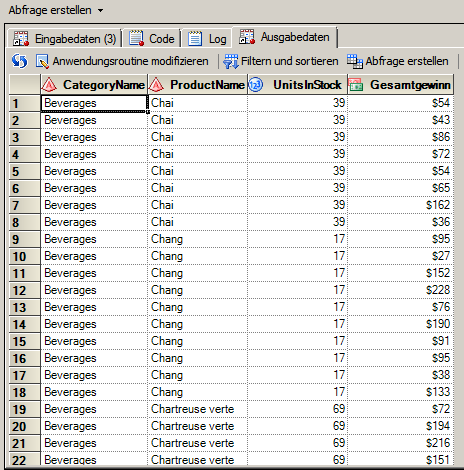Click the 17 cell in row 16

coord(298,358)
